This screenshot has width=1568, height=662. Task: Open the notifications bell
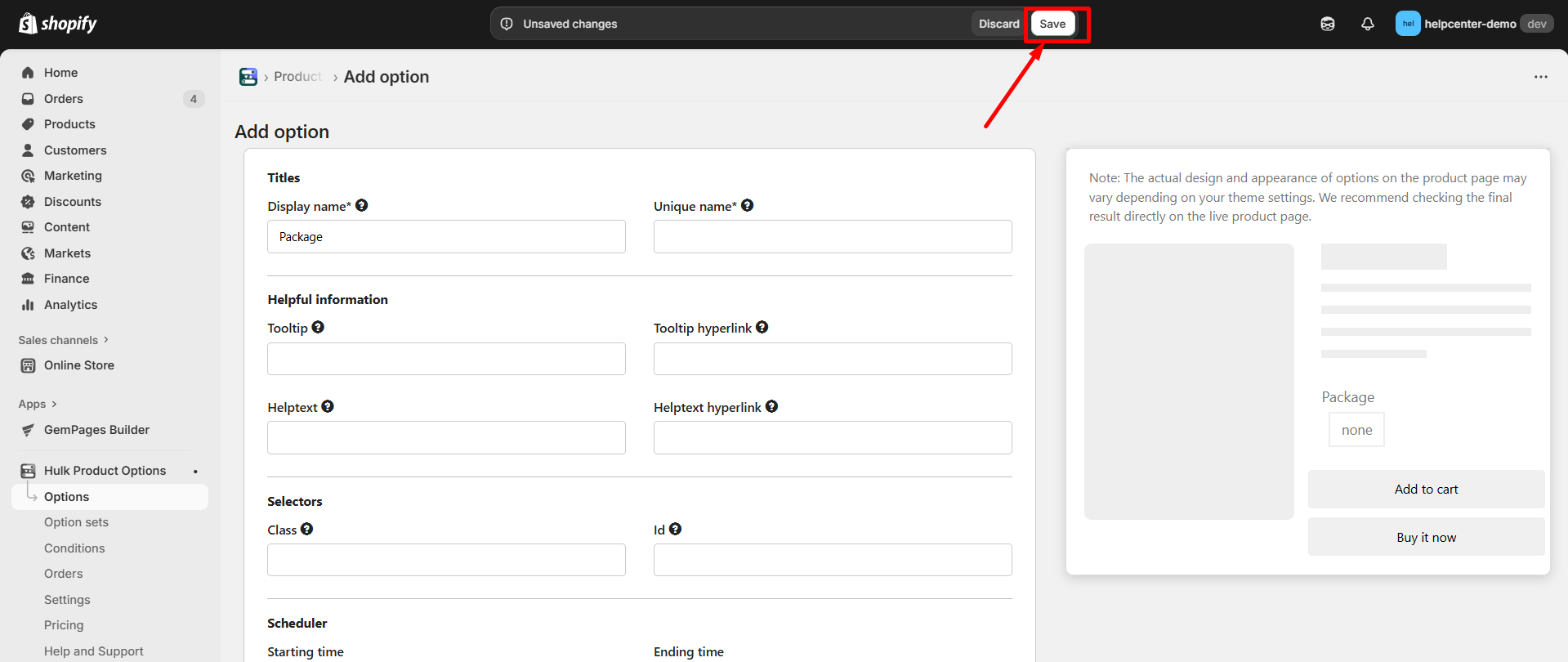[1367, 24]
